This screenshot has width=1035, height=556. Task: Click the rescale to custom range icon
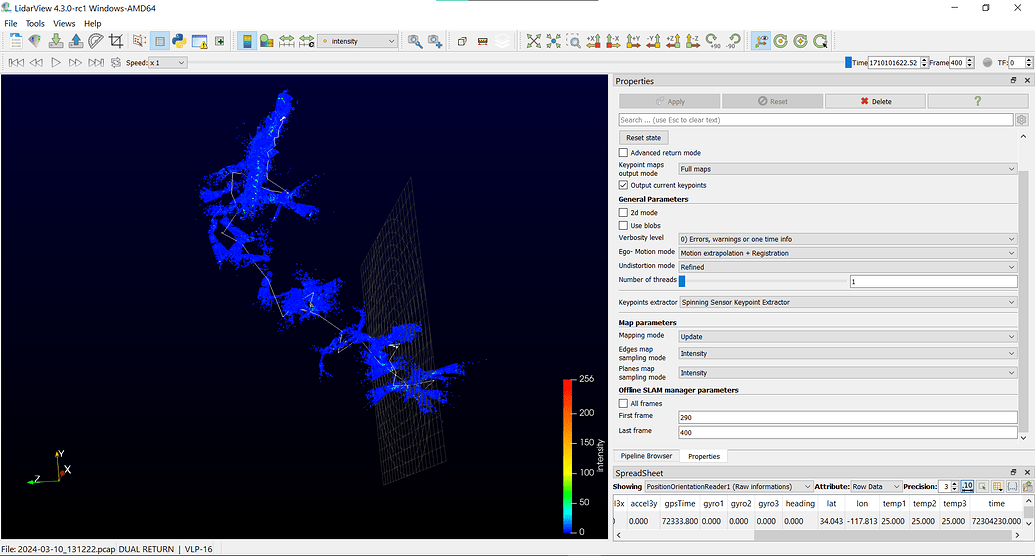(x=306, y=41)
